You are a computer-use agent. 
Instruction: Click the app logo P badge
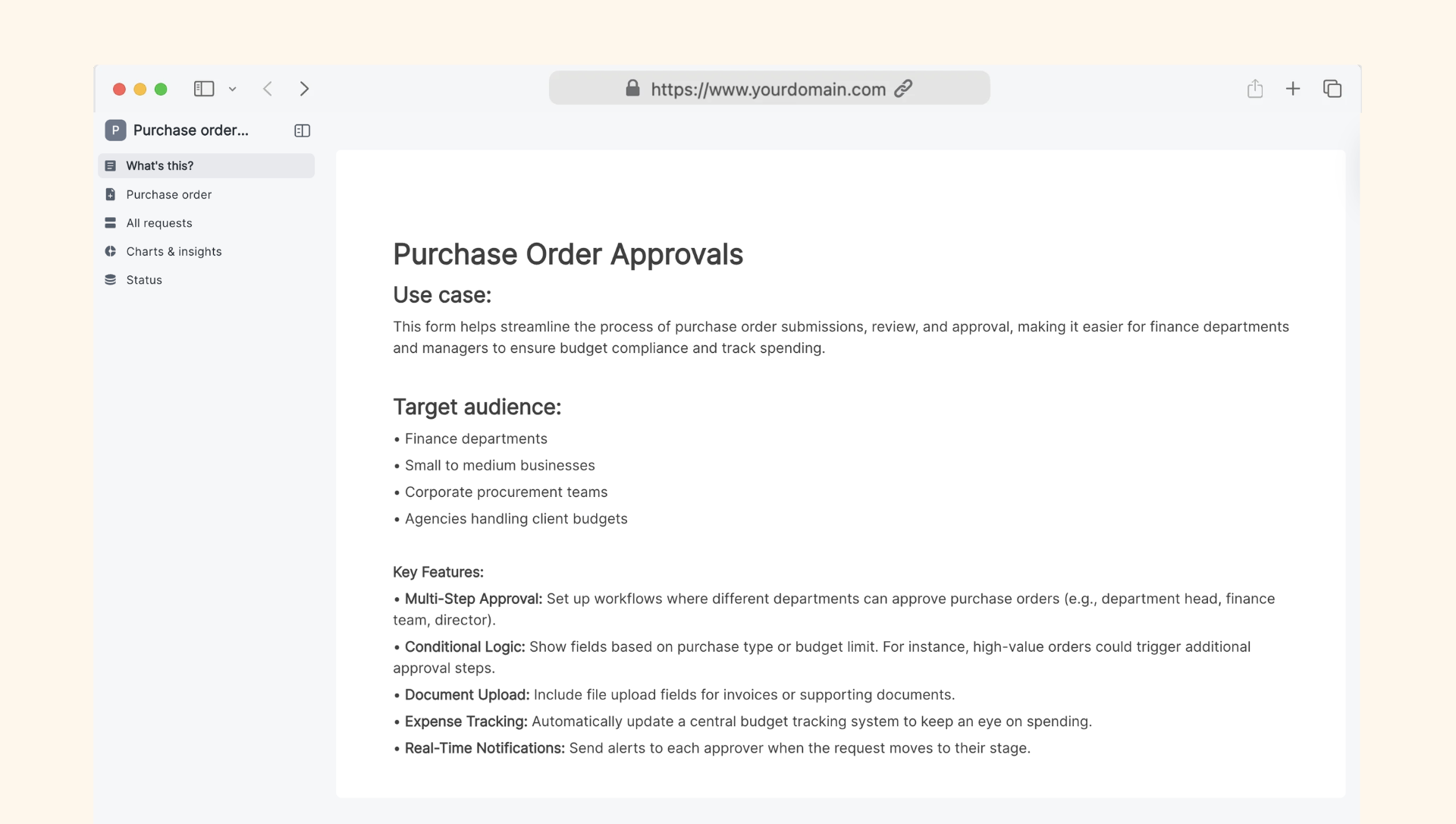[115, 131]
